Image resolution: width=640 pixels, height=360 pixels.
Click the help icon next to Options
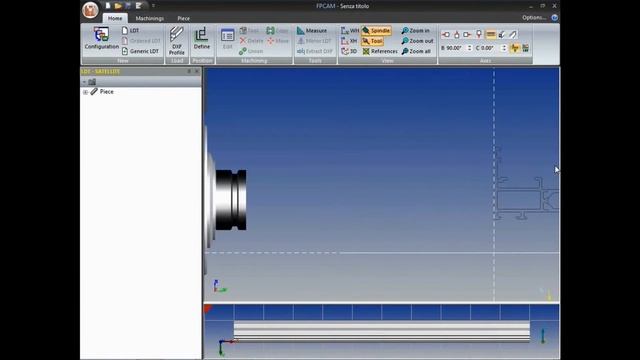point(554,18)
